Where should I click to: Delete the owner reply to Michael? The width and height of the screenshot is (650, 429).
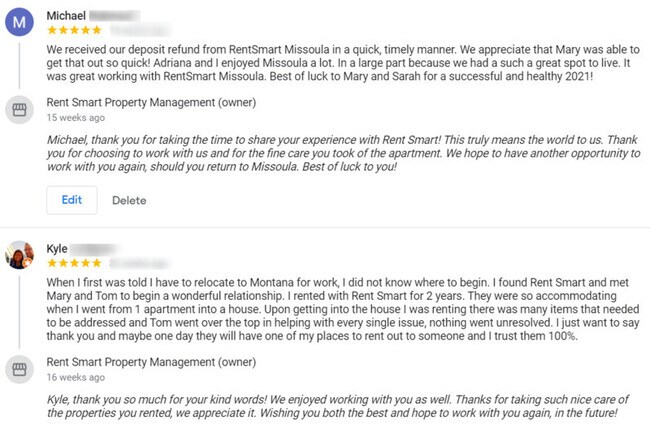pos(129,200)
